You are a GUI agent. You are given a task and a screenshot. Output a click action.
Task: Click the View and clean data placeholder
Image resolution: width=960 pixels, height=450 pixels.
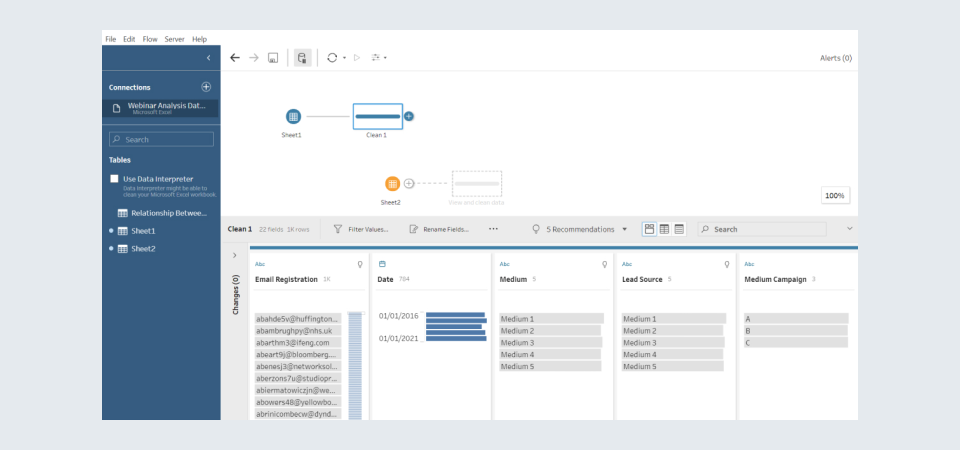(477, 183)
